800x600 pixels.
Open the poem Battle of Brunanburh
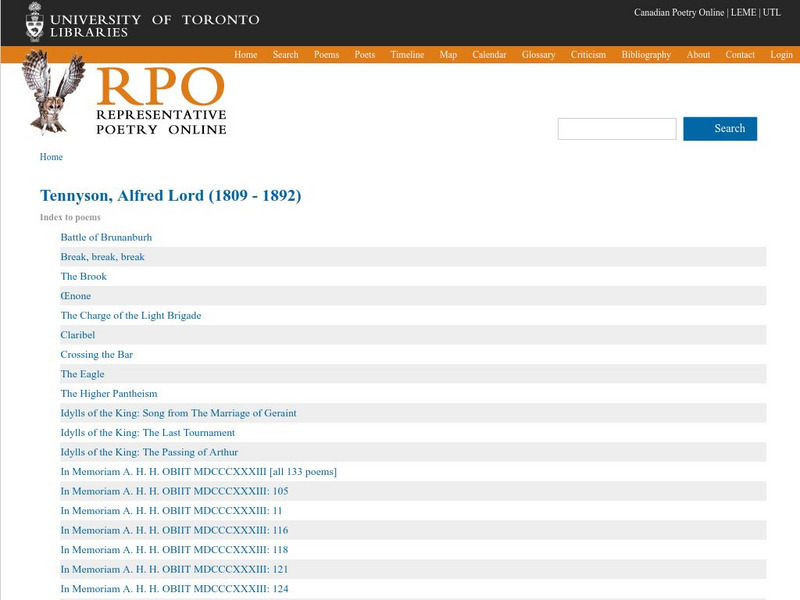click(106, 237)
